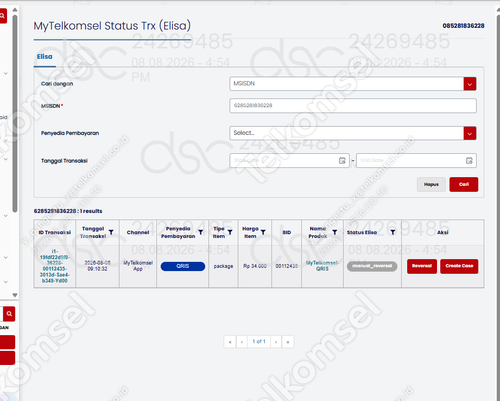Screen dimensions: 500x401
Task: Click the Channel column header
Action: pos(138,232)
